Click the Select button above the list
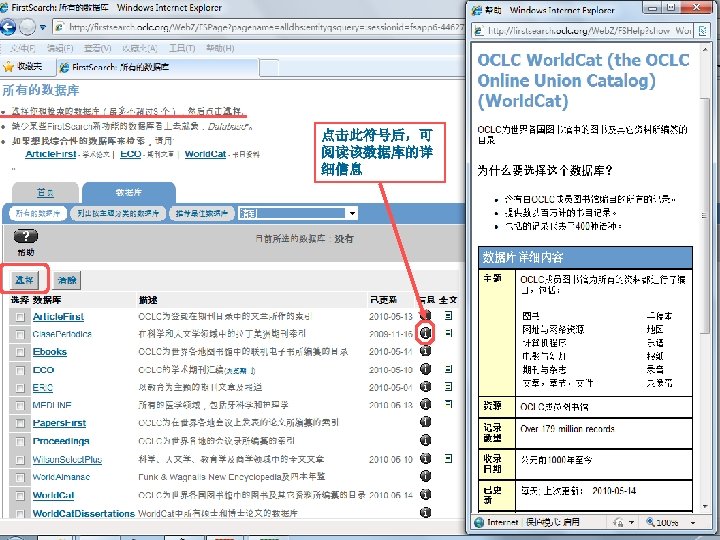 pyautogui.click(x=25, y=280)
